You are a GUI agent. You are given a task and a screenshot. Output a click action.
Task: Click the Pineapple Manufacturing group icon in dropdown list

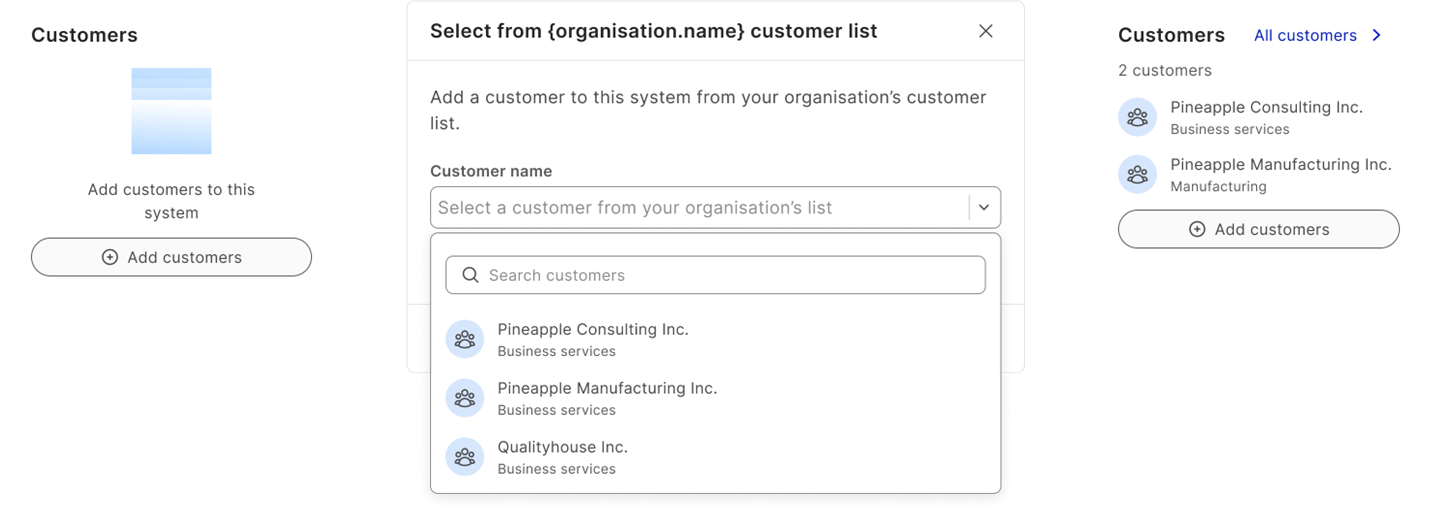click(464, 398)
